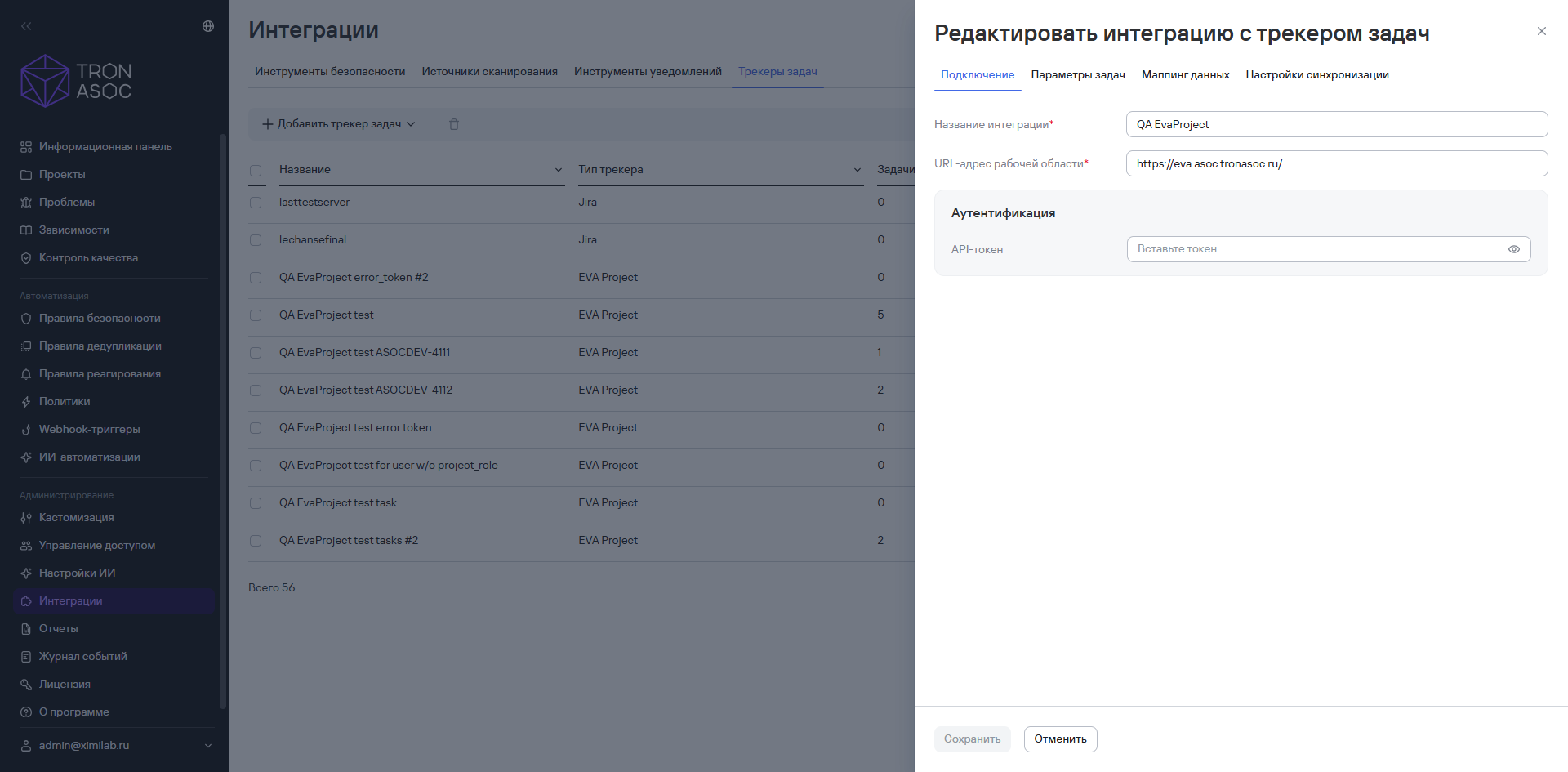Open Проекты folder icon
This screenshot has width=1568, height=772.
[26, 175]
